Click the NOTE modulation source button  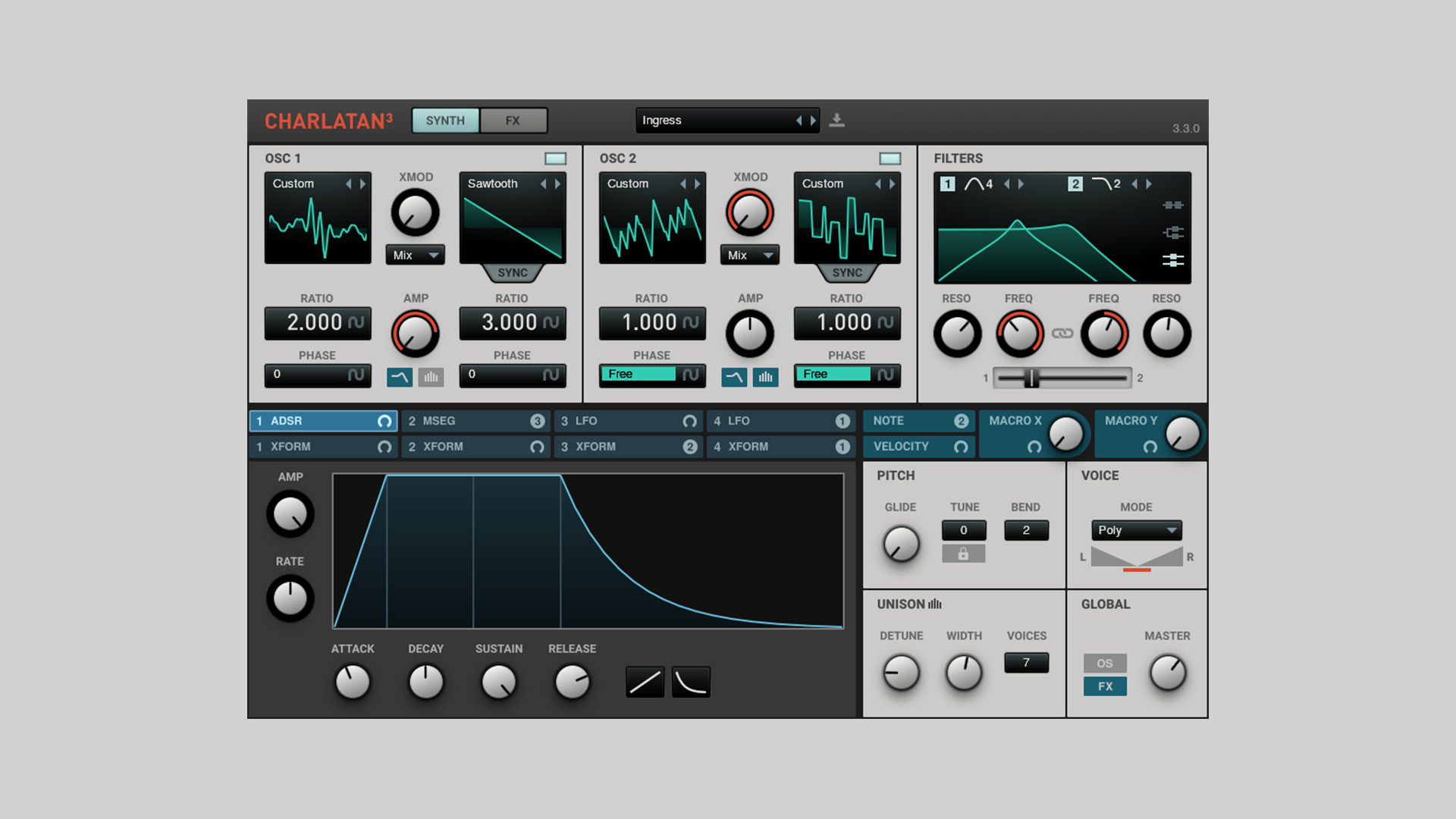(918, 421)
